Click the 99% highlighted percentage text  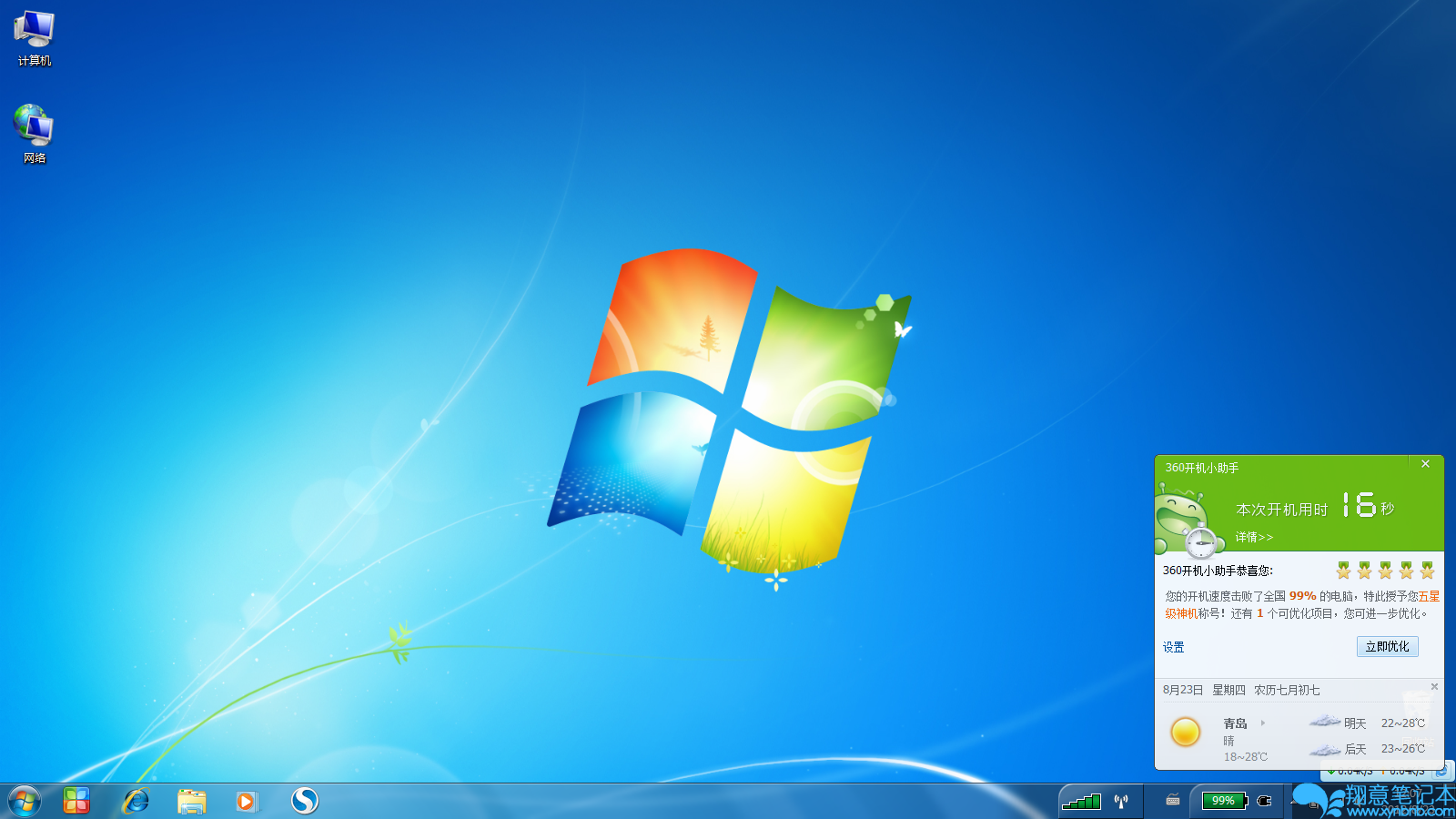click(x=1302, y=596)
